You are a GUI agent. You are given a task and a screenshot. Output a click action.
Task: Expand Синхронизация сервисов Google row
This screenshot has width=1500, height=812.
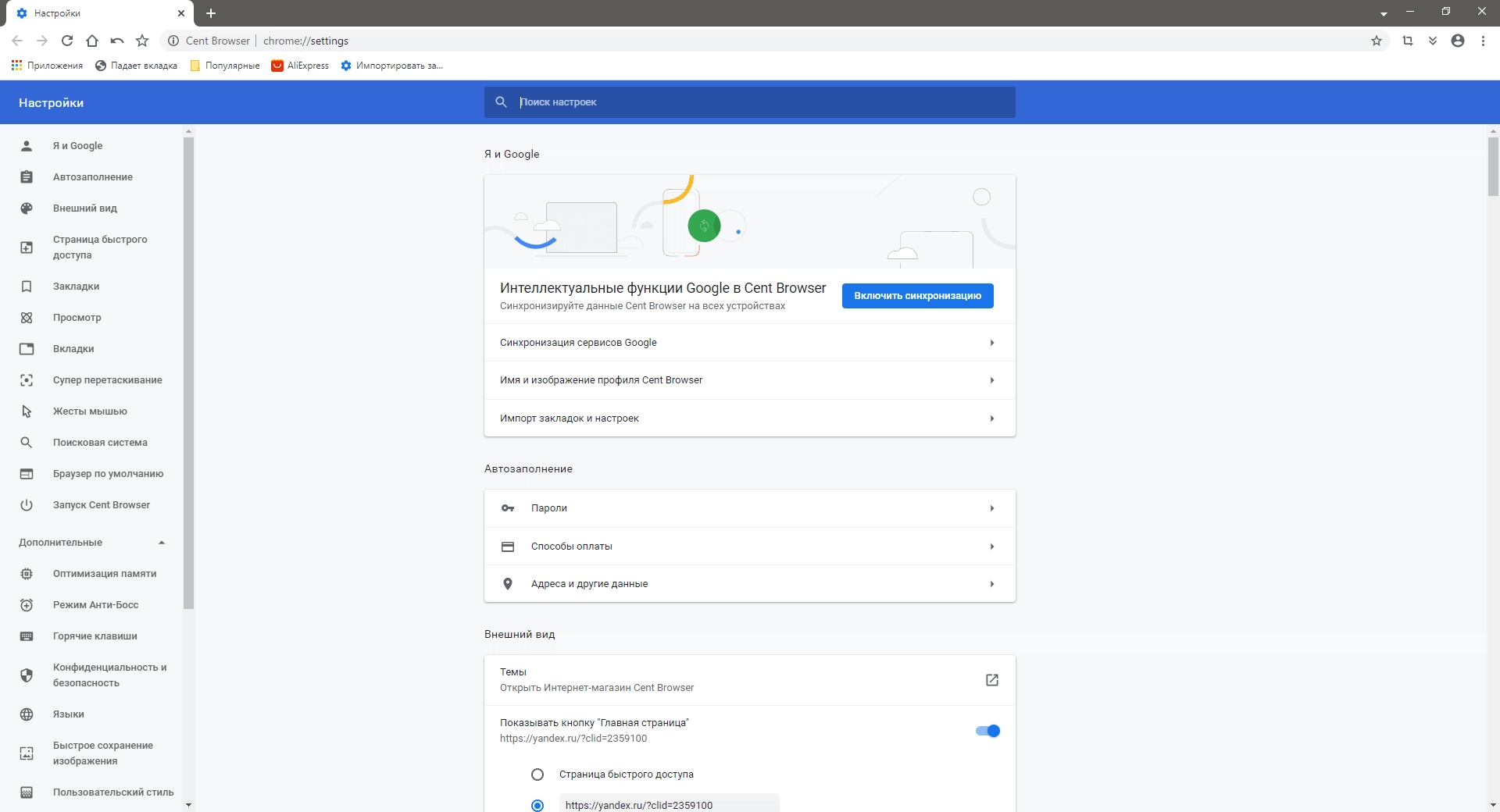click(750, 343)
